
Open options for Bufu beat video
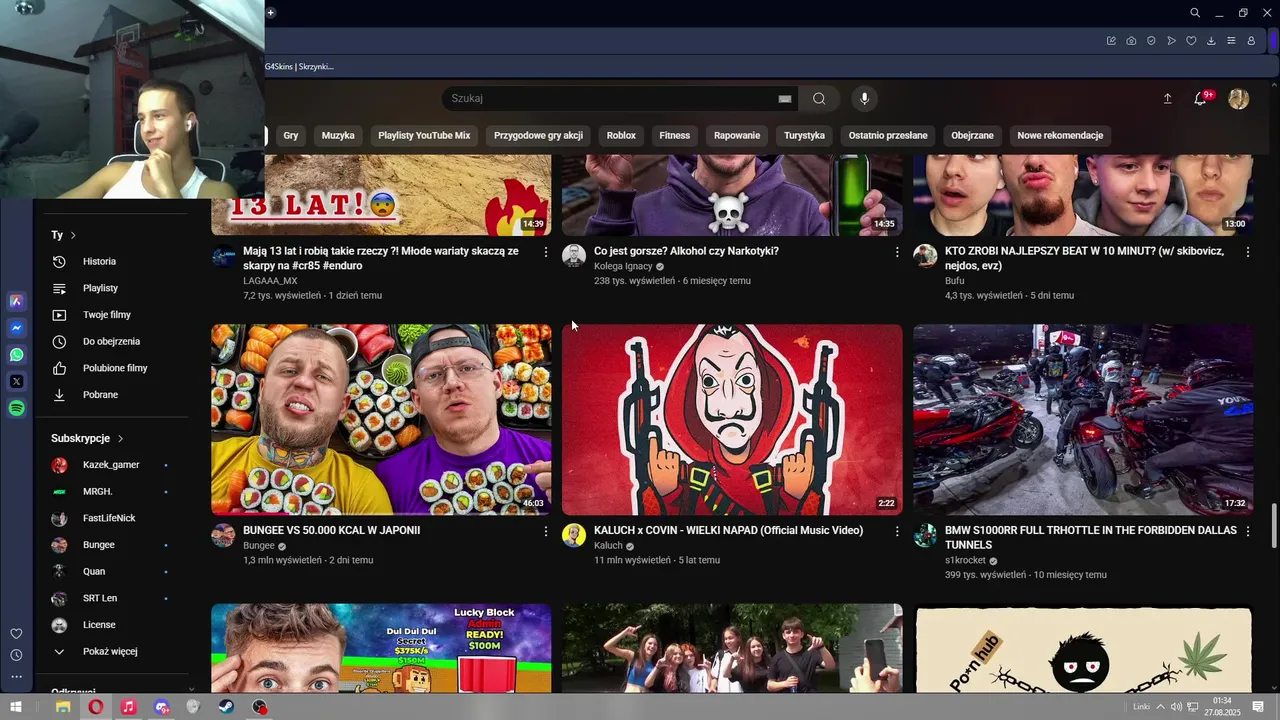[x=1248, y=252]
